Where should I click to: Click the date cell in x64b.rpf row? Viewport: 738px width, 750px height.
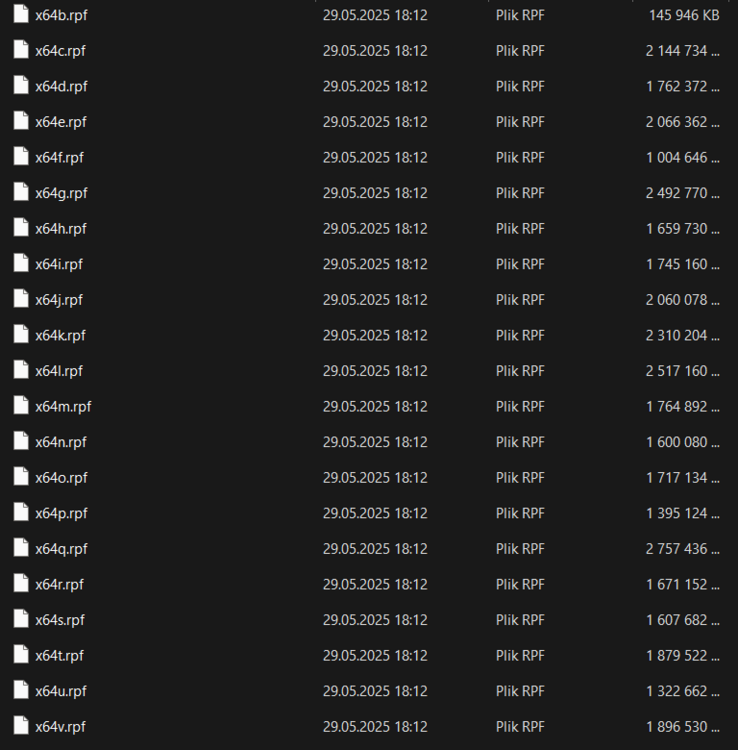tap(375, 15)
